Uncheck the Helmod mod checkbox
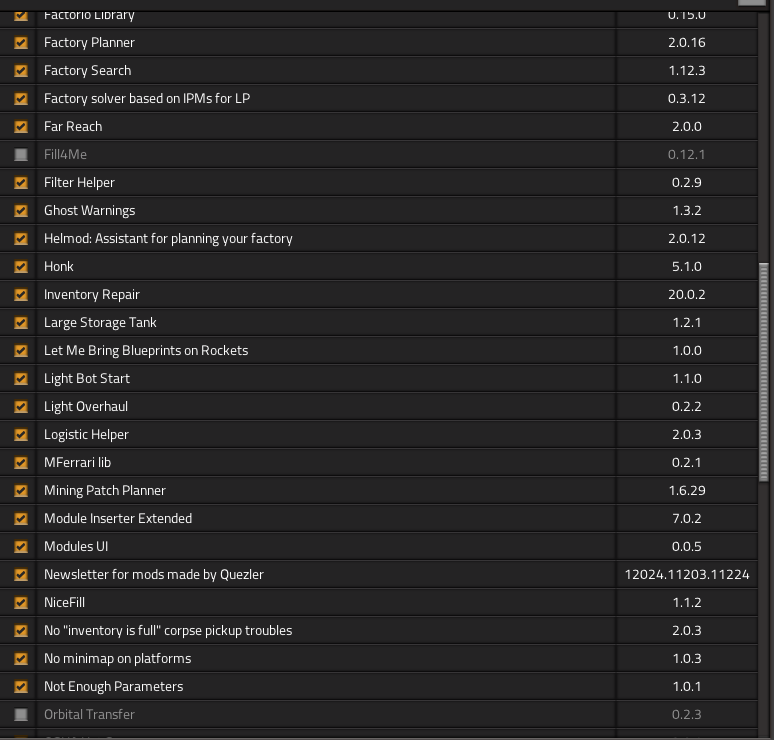Image resolution: width=774 pixels, height=740 pixels. [21, 238]
